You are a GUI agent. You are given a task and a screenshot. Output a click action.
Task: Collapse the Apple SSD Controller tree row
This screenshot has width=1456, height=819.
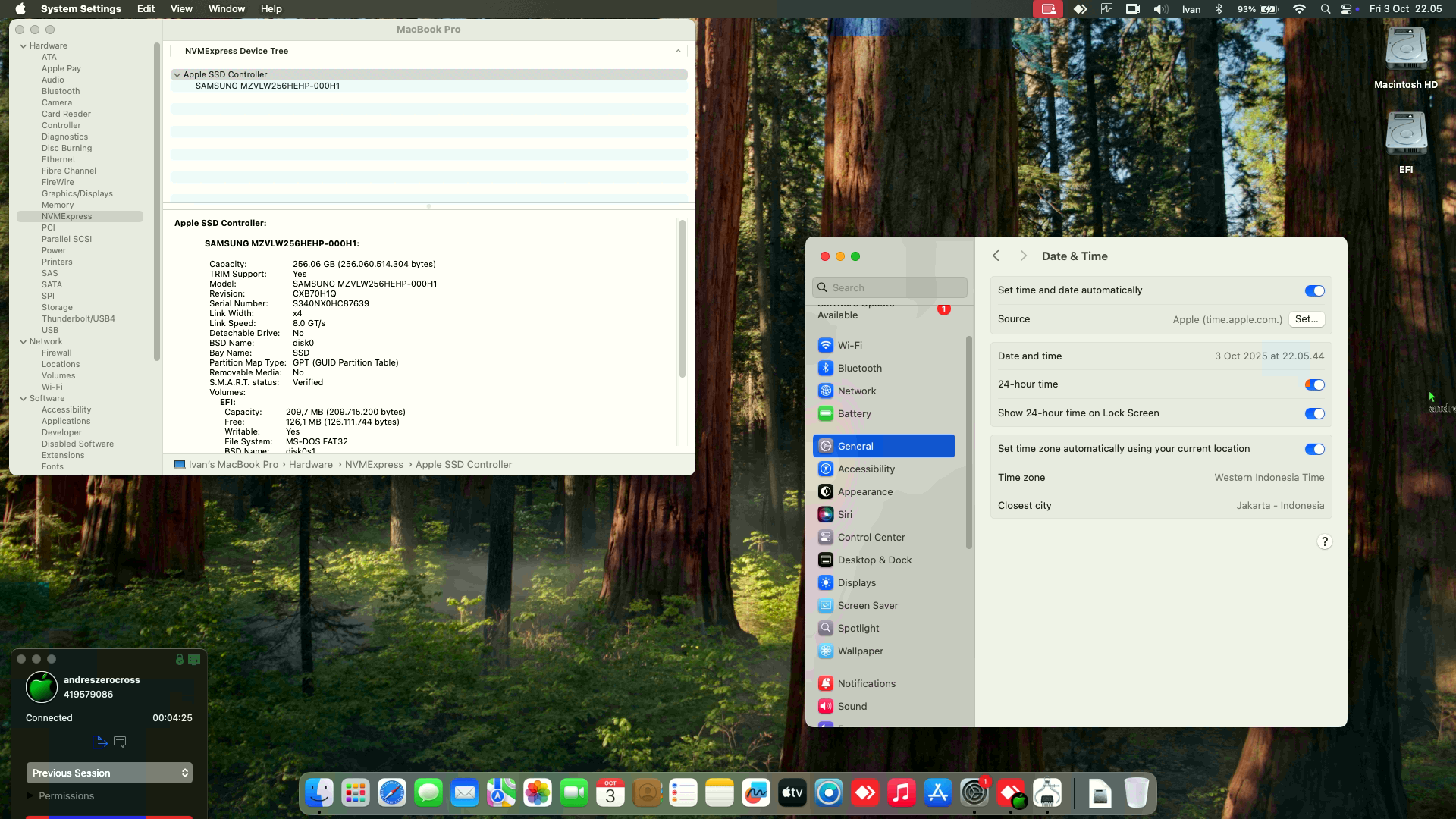177,74
